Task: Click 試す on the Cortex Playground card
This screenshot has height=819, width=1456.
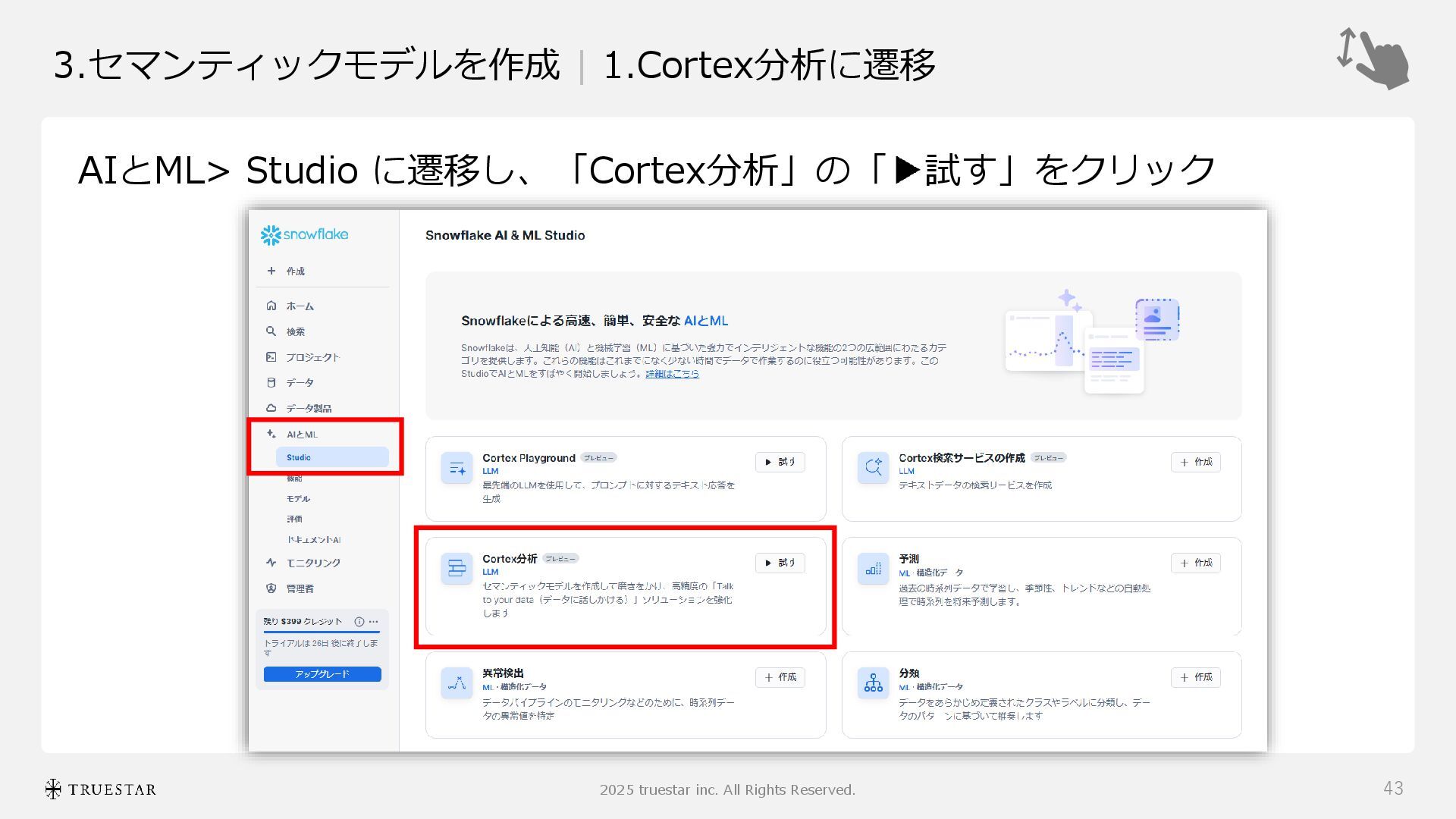Action: point(780,462)
